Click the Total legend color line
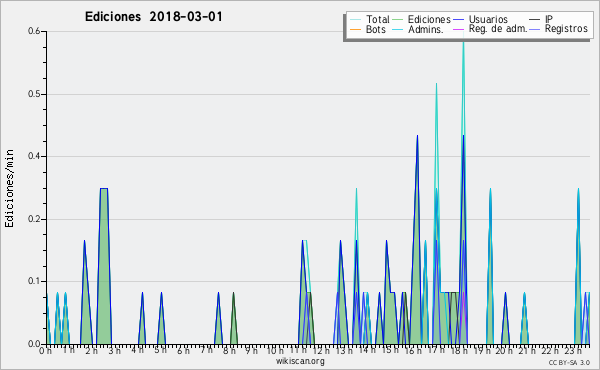This screenshot has width=600, height=370. click(x=355, y=20)
